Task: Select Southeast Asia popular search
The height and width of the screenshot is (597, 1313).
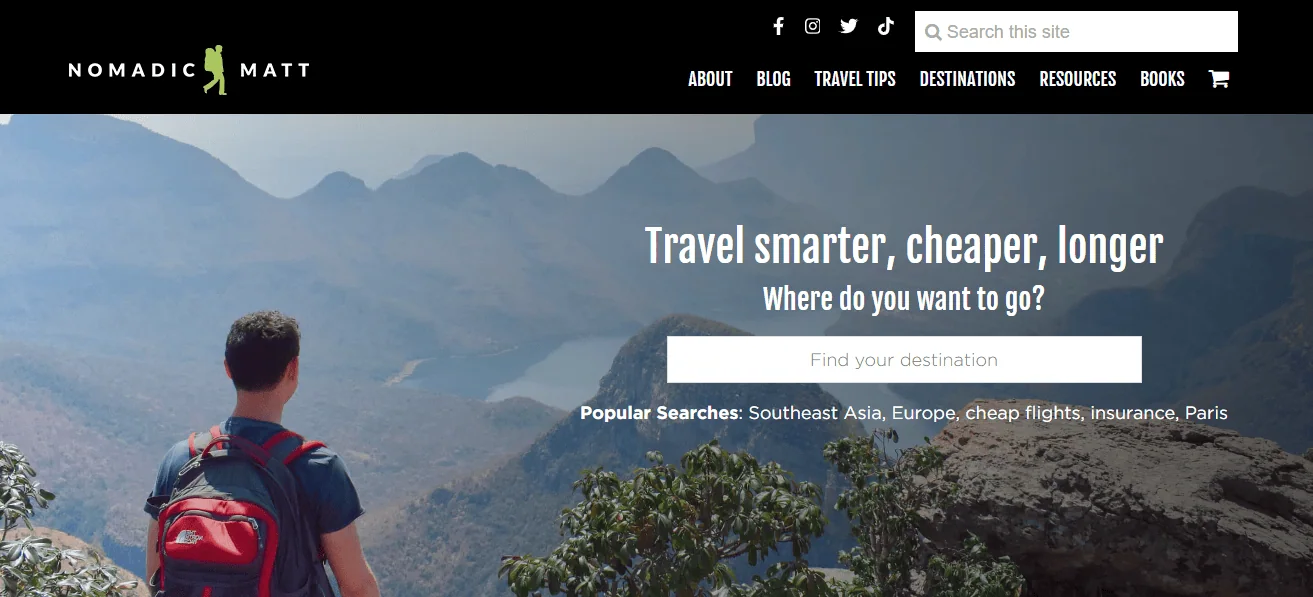Action: click(x=815, y=413)
